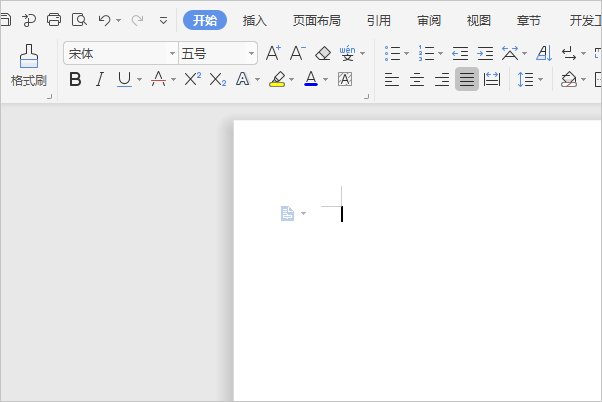
Task: Toggle superscript formatting
Action: [x=192, y=80]
